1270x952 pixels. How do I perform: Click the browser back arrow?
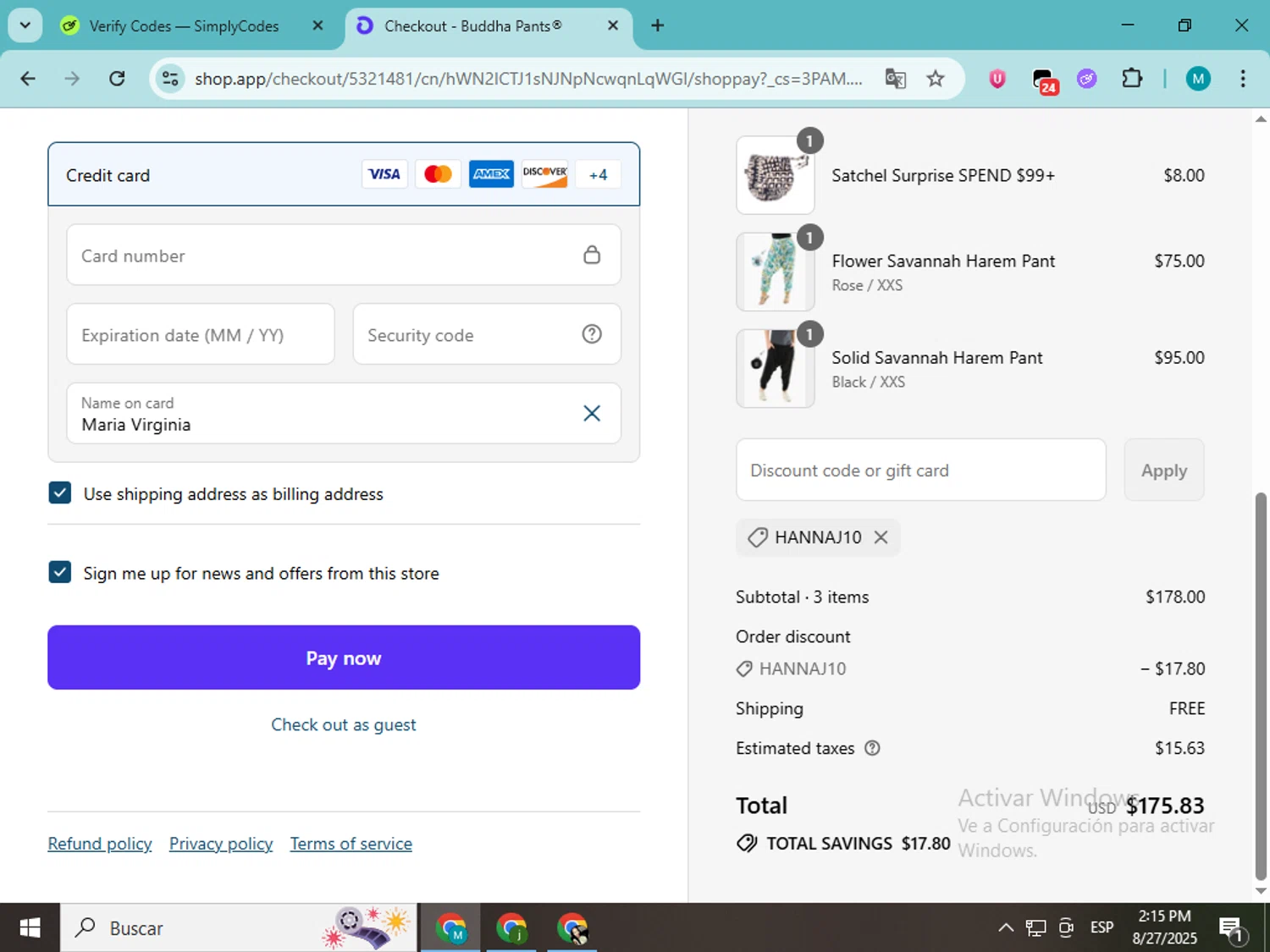click(x=28, y=79)
